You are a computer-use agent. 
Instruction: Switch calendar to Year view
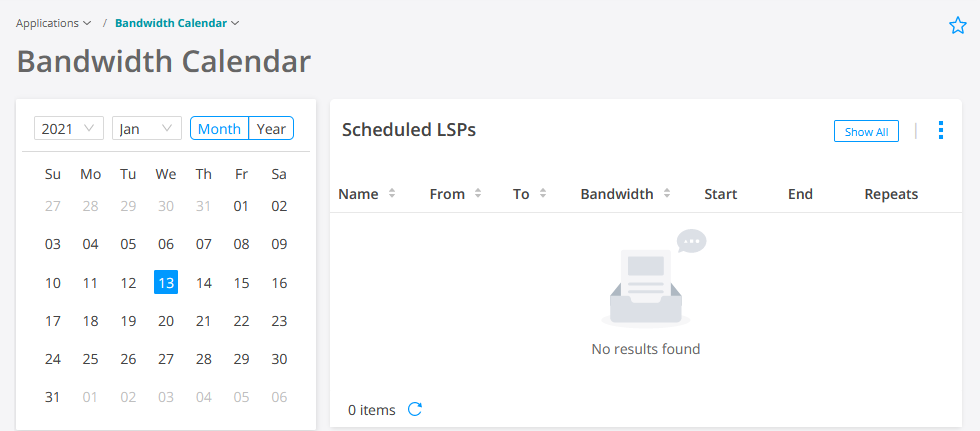coord(271,129)
